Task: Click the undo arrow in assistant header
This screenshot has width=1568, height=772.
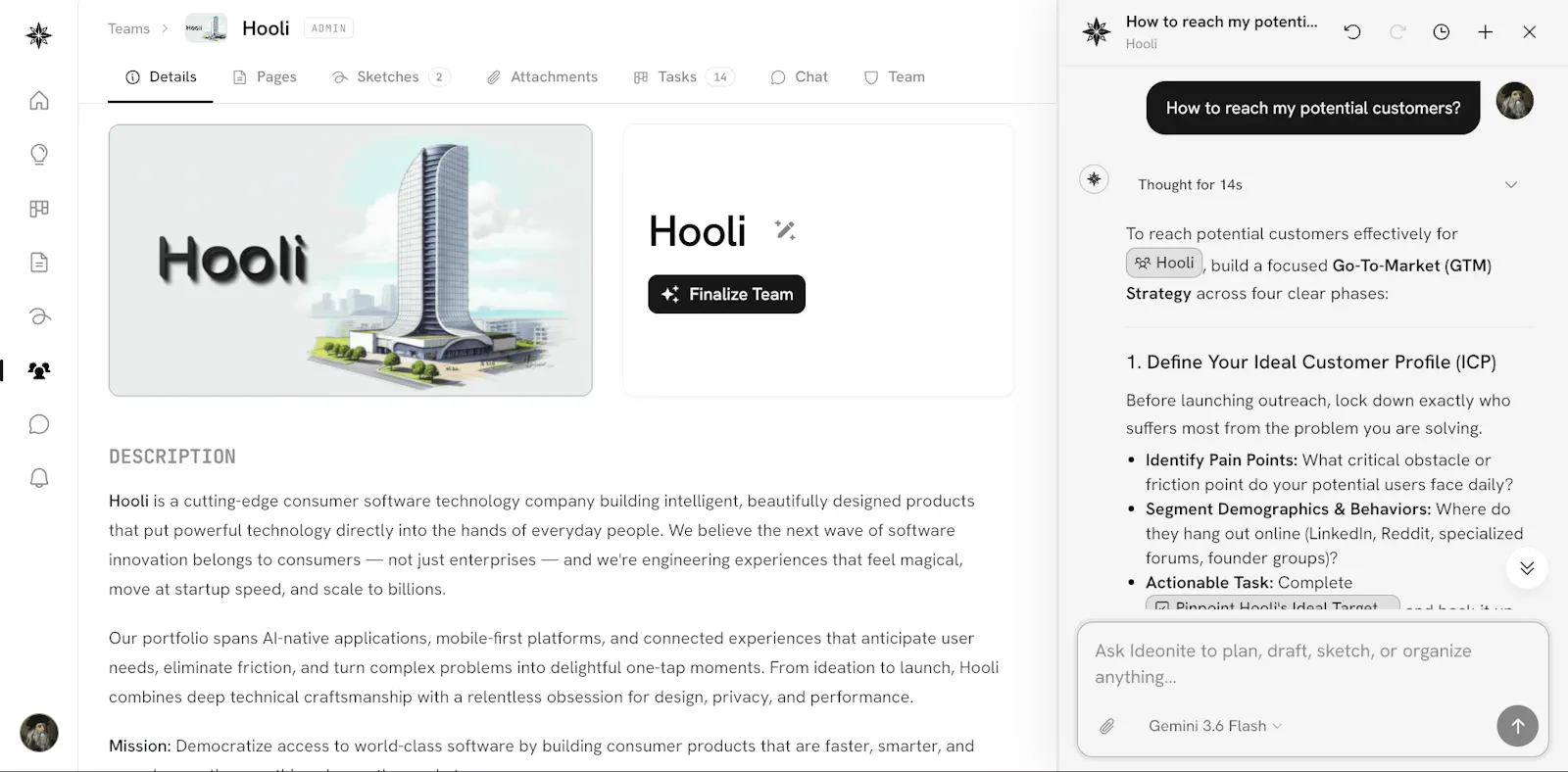Action: pos(1352,31)
